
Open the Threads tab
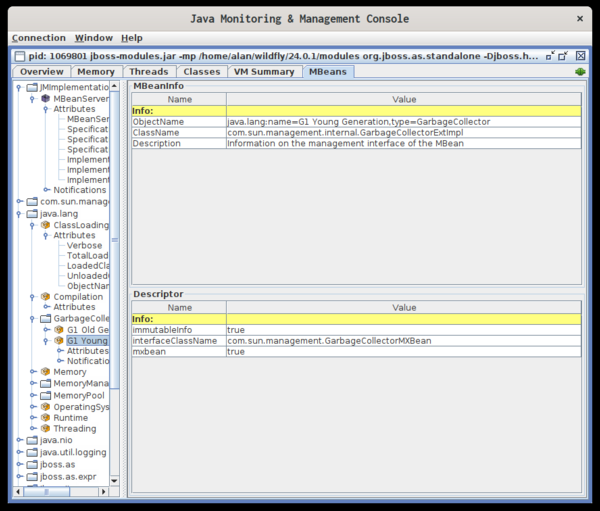coord(148,72)
